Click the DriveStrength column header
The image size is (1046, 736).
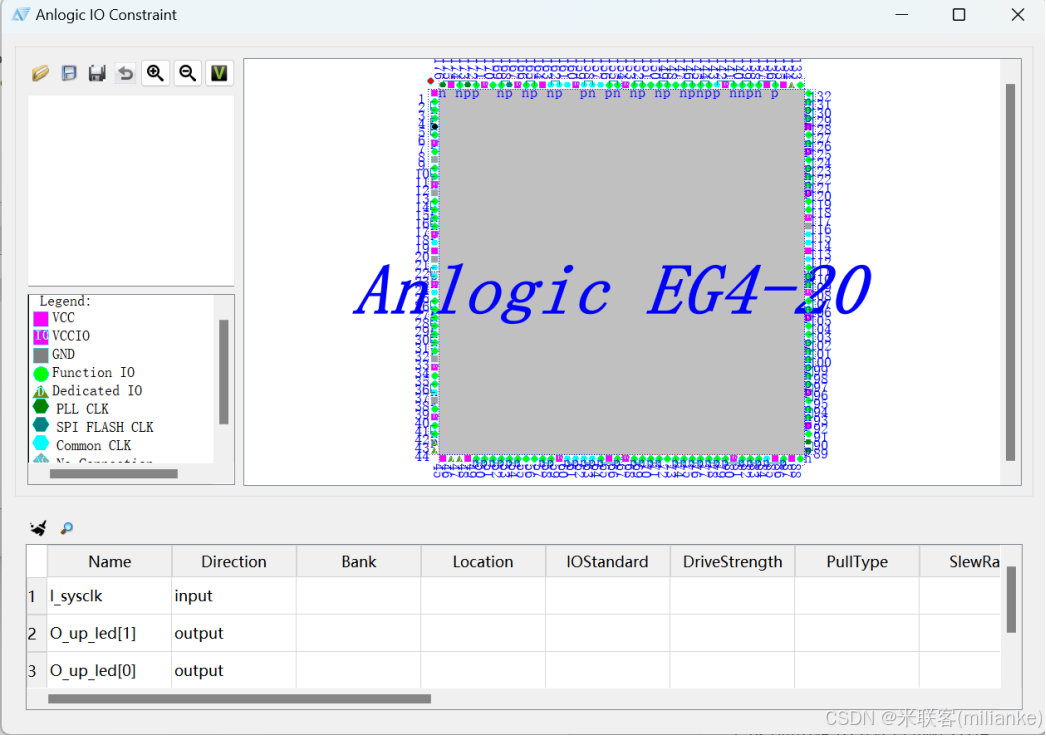click(x=732, y=562)
